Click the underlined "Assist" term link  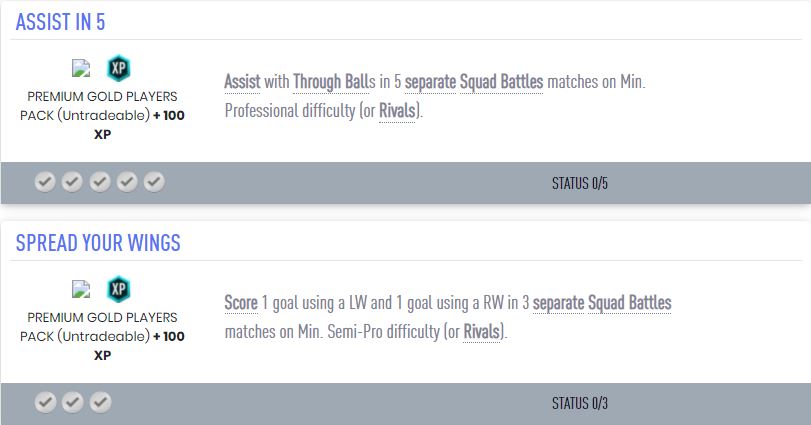(242, 81)
